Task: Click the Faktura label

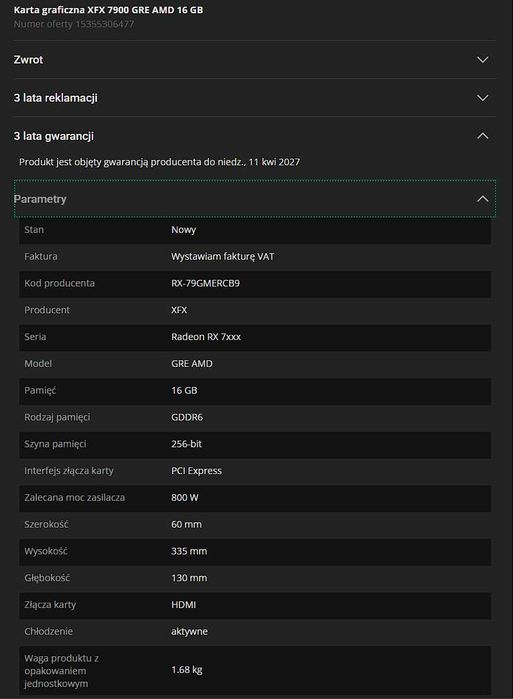Action: coord(41,256)
